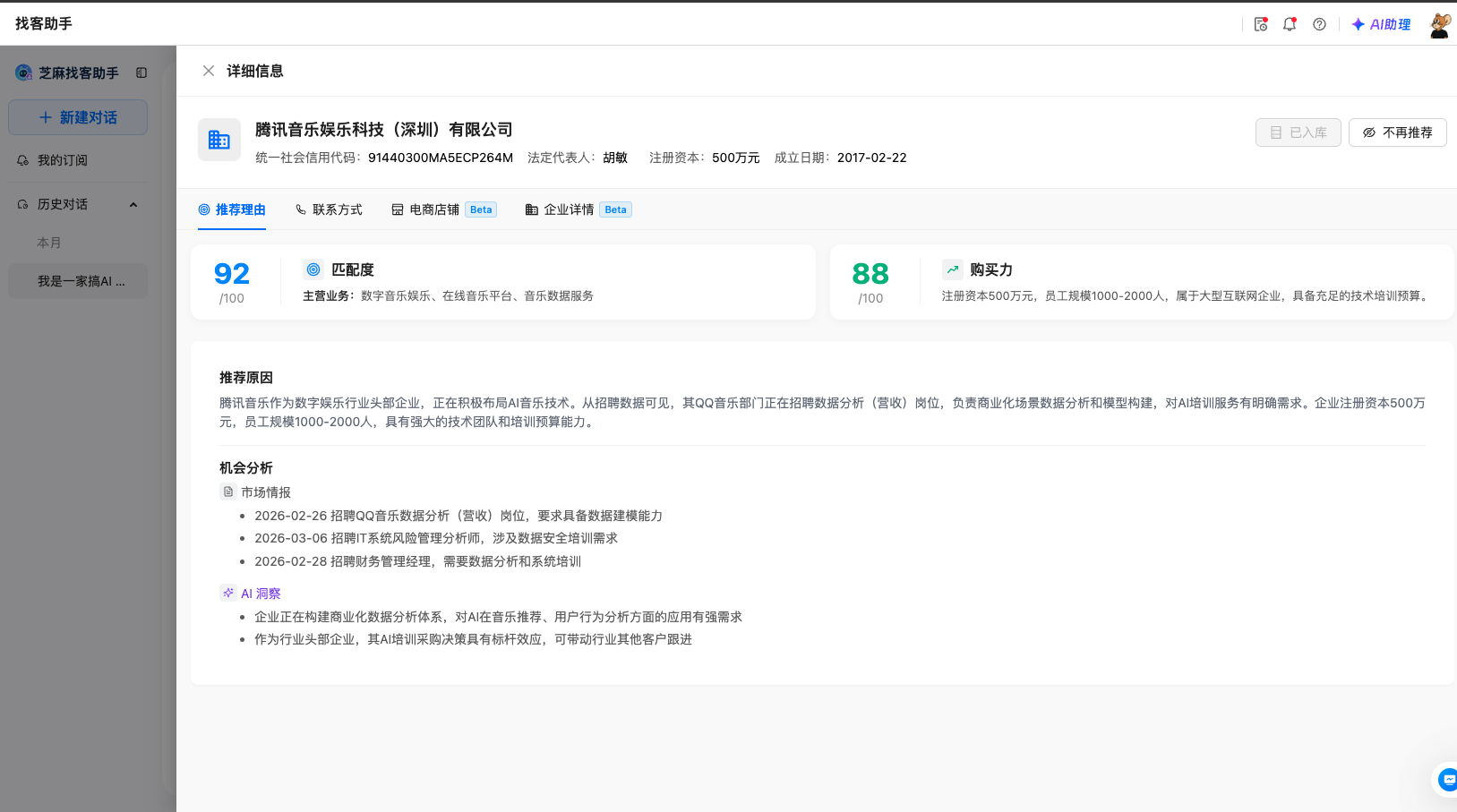1457x812 pixels.
Task: Click the Beta badge next to 企业详情
Action: tap(615, 209)
